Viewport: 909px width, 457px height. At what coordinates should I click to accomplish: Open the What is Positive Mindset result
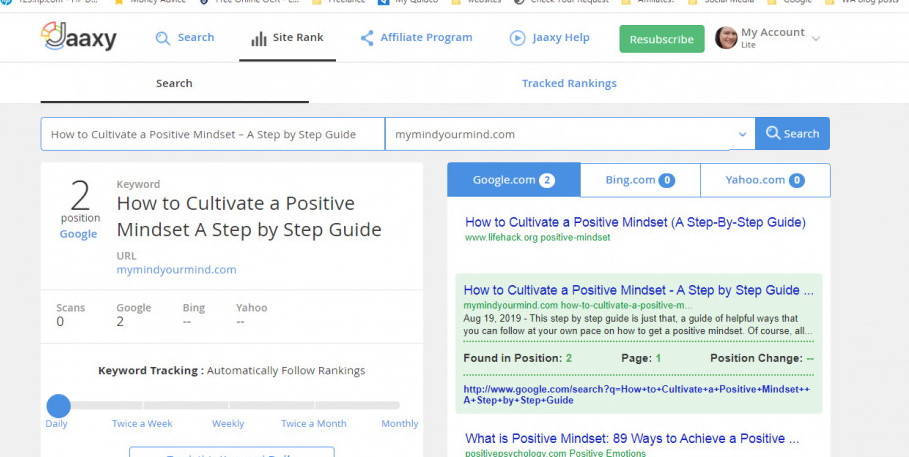[632, 438]
